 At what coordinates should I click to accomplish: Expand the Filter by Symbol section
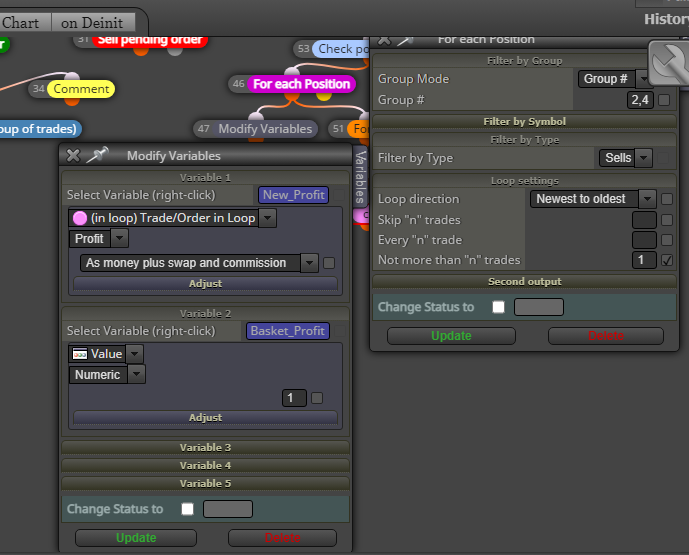point(524,121)
